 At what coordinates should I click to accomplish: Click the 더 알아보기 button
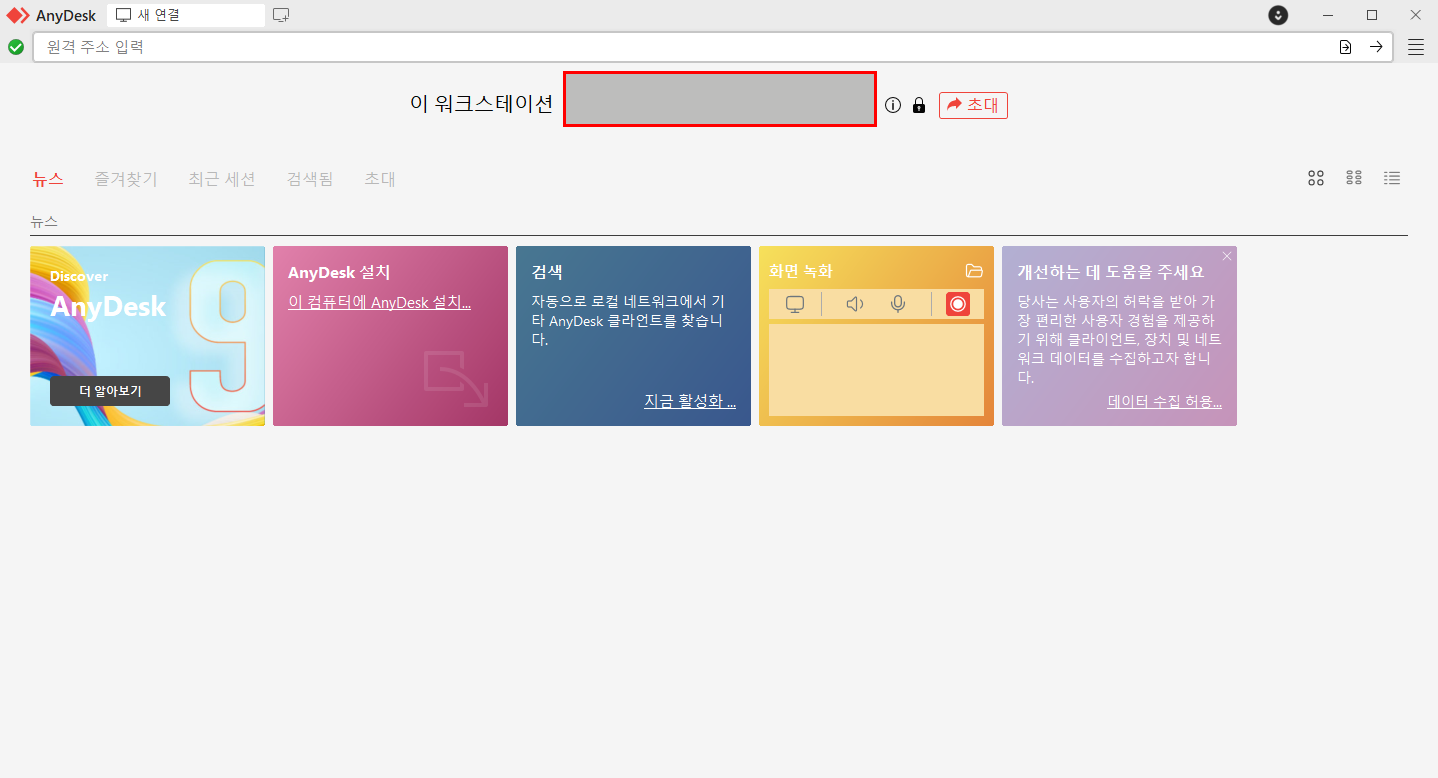coord(110,391)
